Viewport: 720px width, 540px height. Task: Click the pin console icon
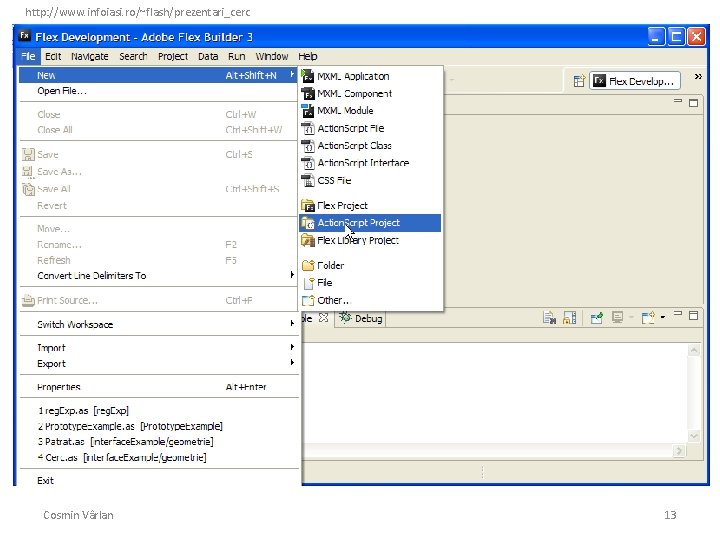[x=596, y=318]
